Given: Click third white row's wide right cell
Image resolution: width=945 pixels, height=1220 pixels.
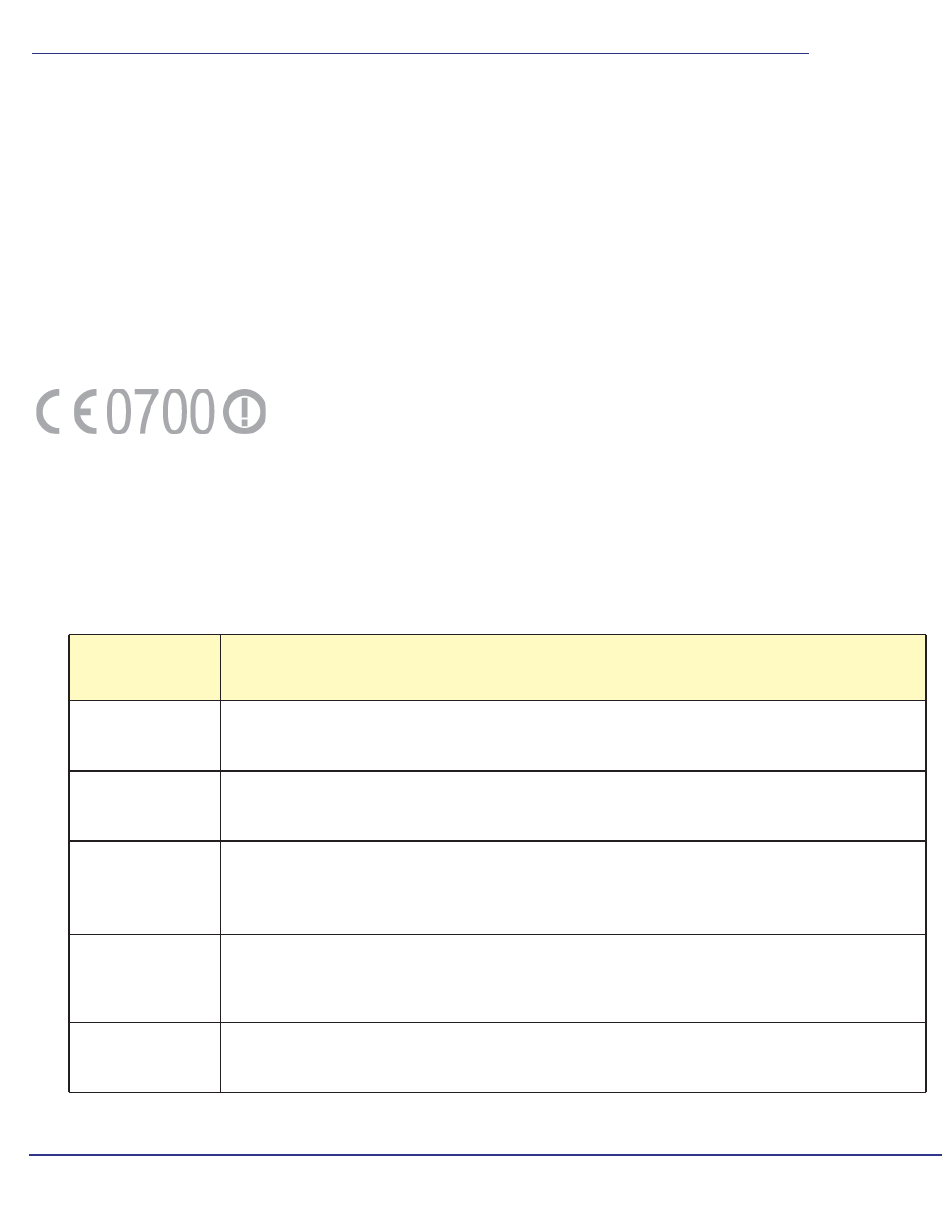Looking at the screenshot, I should coord(573,887).
